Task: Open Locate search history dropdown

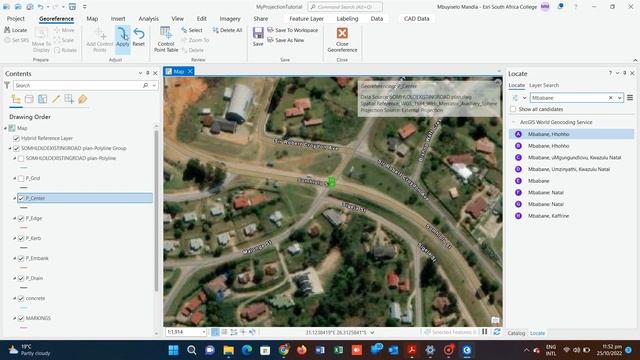Action: point(620,98)
